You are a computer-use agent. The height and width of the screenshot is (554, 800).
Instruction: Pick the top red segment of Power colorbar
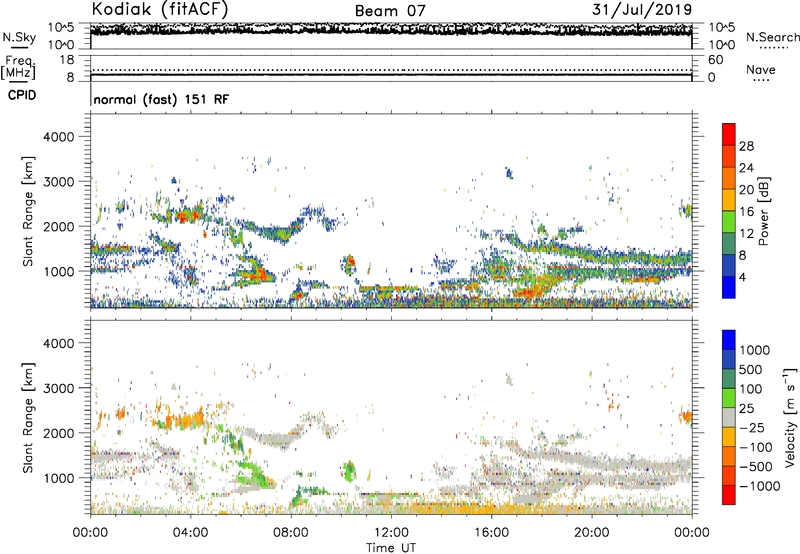[729, 134]
